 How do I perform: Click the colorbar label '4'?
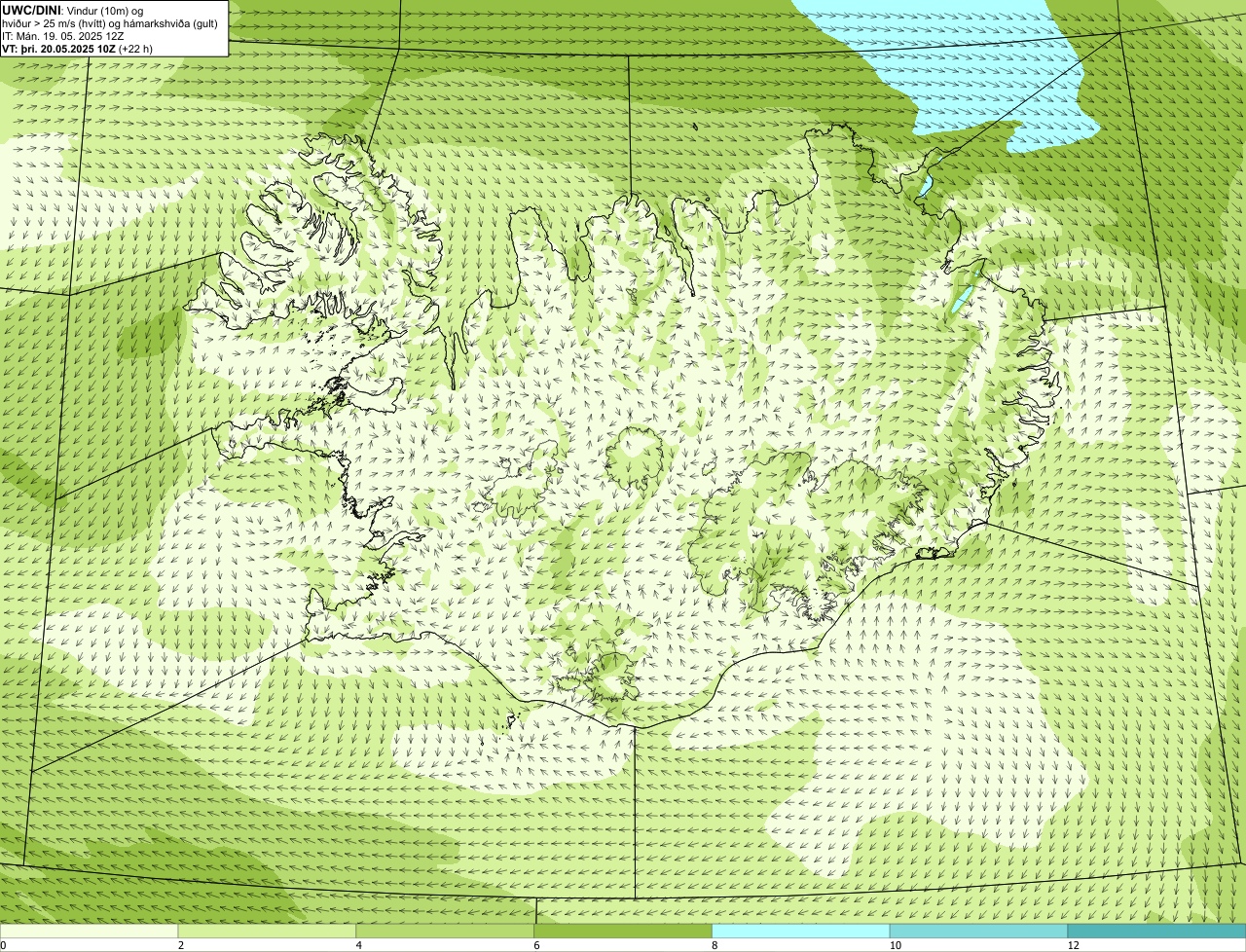(359, 945)
